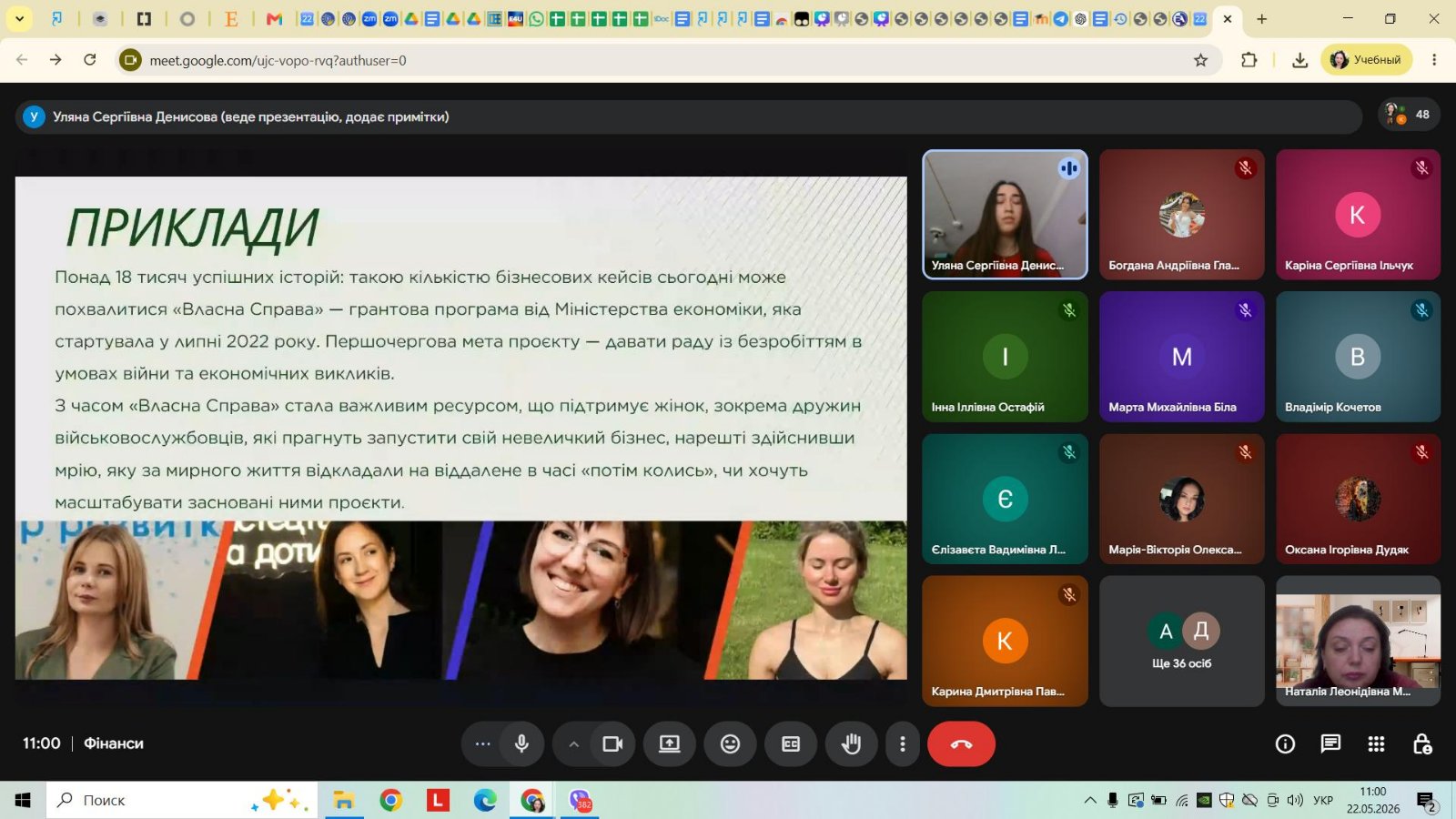Select Оксана Ігорівна Дудяк tile
The image size is (1456, 819).
pyautogui.click(x=1358, y=499)
